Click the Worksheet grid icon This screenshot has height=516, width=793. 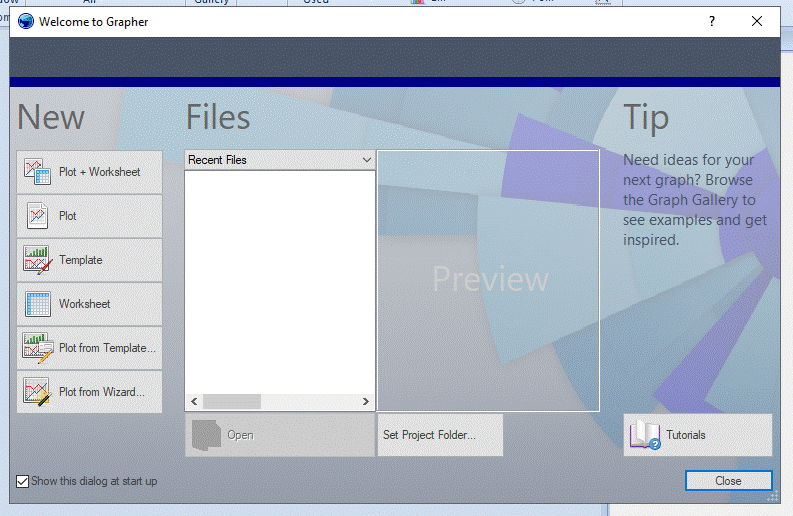point(38,304)
